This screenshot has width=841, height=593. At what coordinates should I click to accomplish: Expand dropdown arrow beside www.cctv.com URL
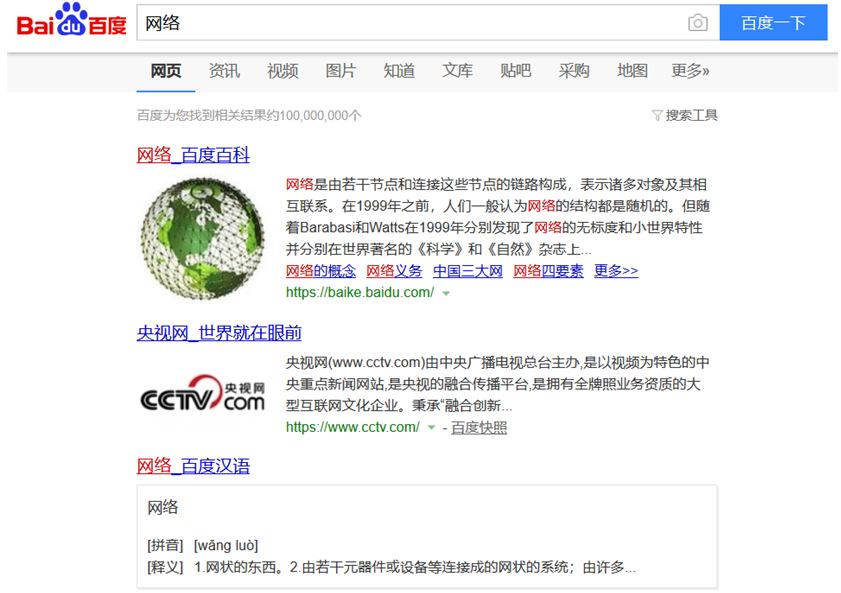[431, 428]
